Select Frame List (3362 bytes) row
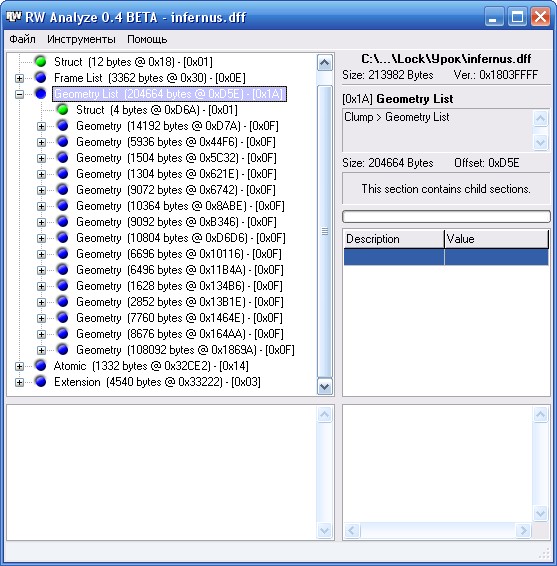557x566 pixels. point(150,78)
